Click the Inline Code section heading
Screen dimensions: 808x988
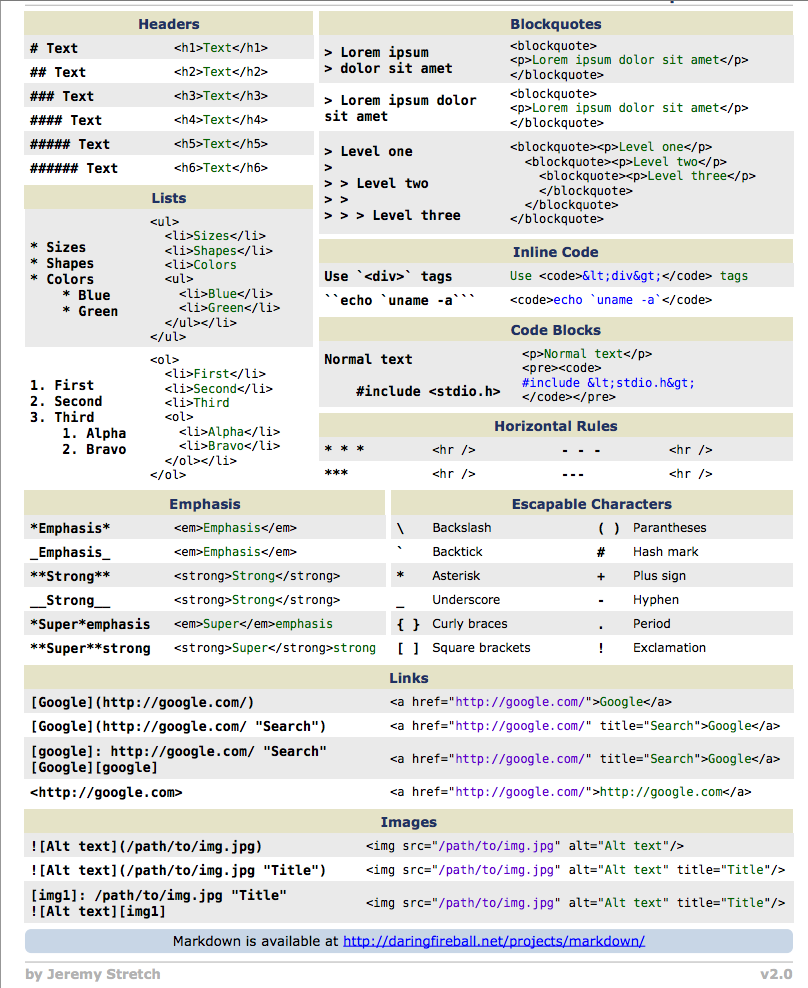[555, 252]
